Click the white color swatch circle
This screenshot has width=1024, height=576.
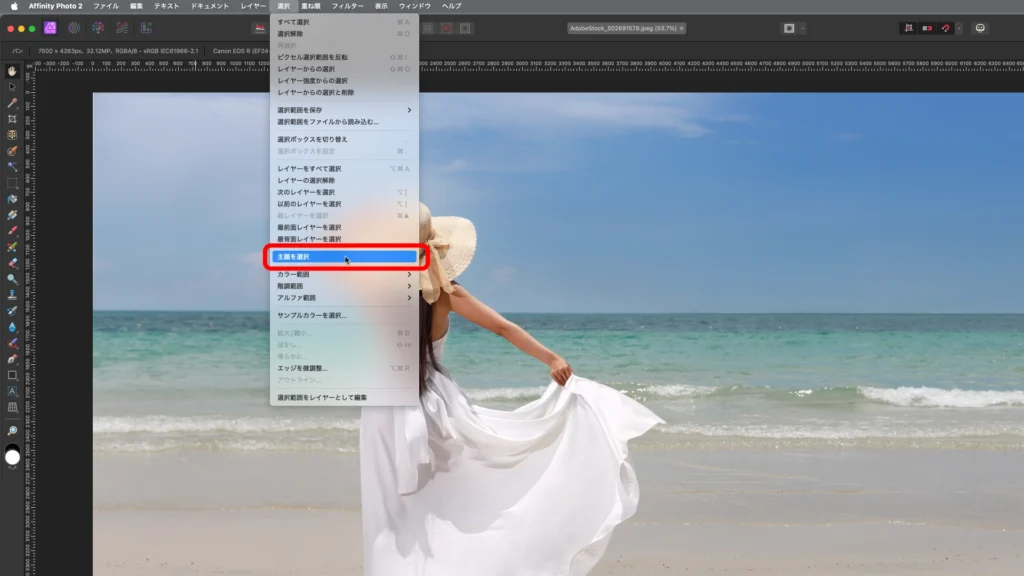click(12, 457)
